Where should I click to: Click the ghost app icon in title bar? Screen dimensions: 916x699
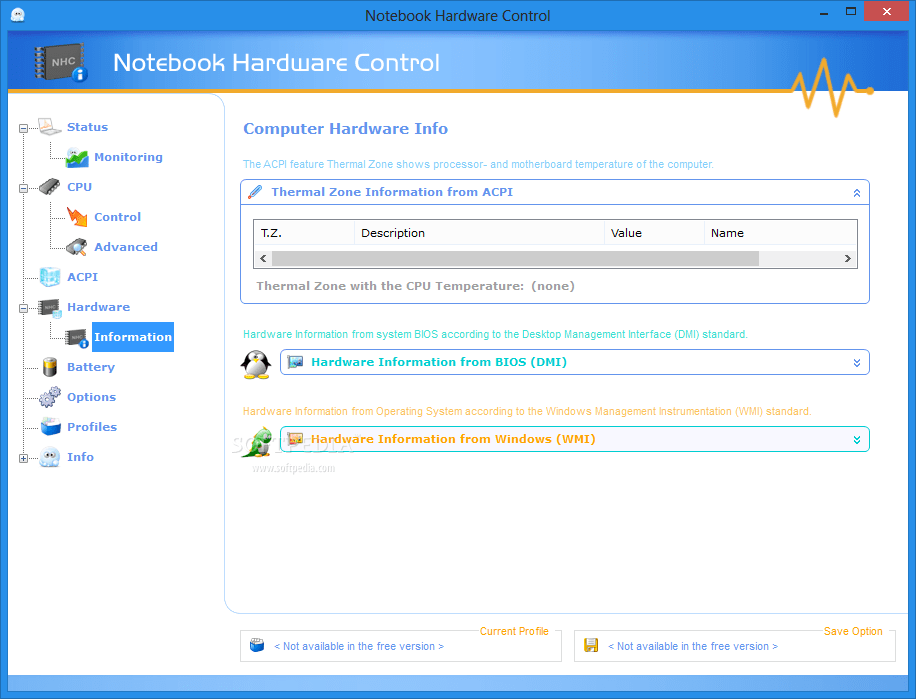18,15
